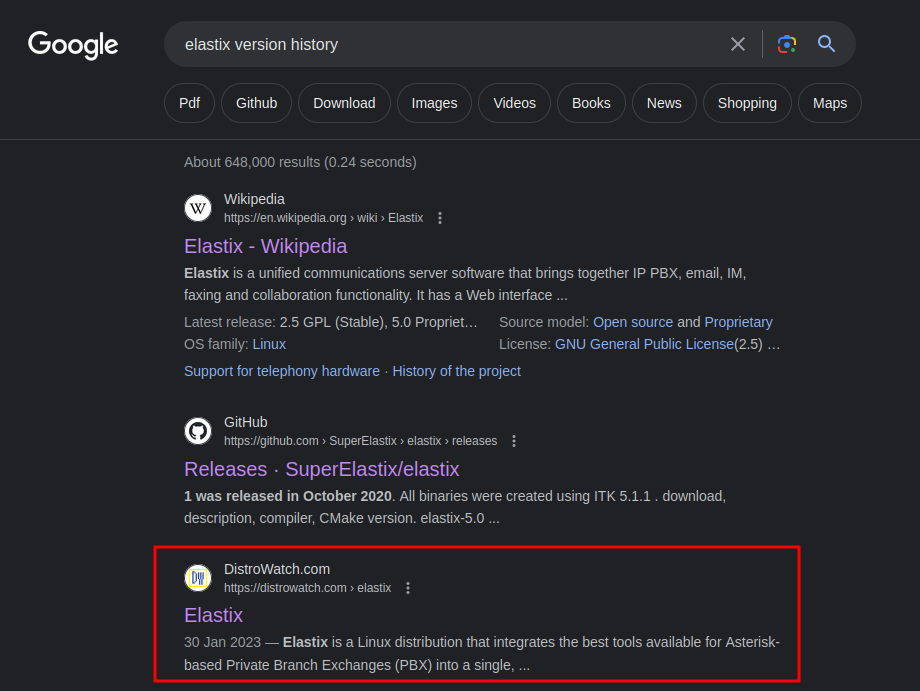Click the 'GitHub' site name
The image size is (920, 691).
(246, 422)
